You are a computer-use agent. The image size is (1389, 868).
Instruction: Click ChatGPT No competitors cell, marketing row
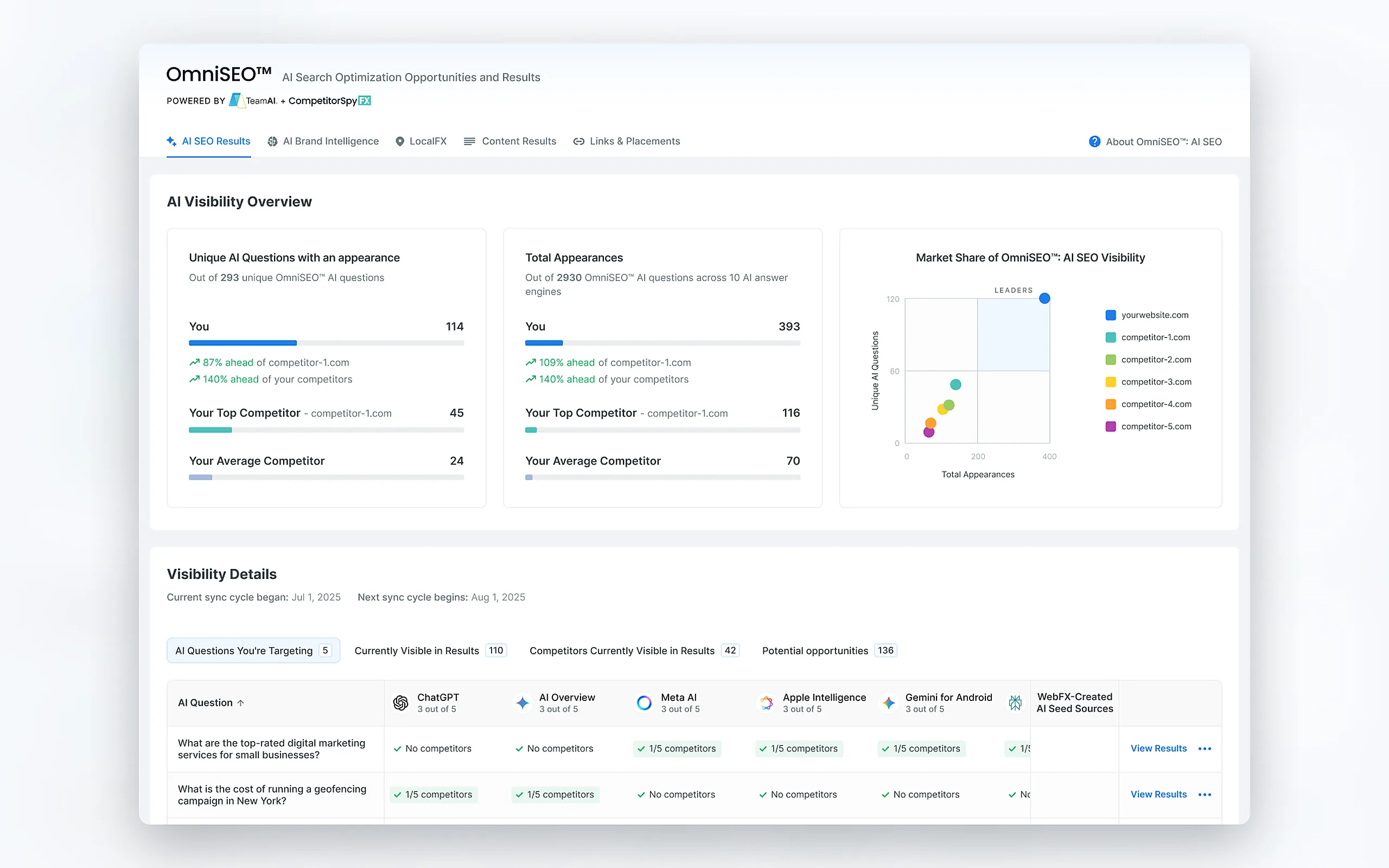(432, 749)
